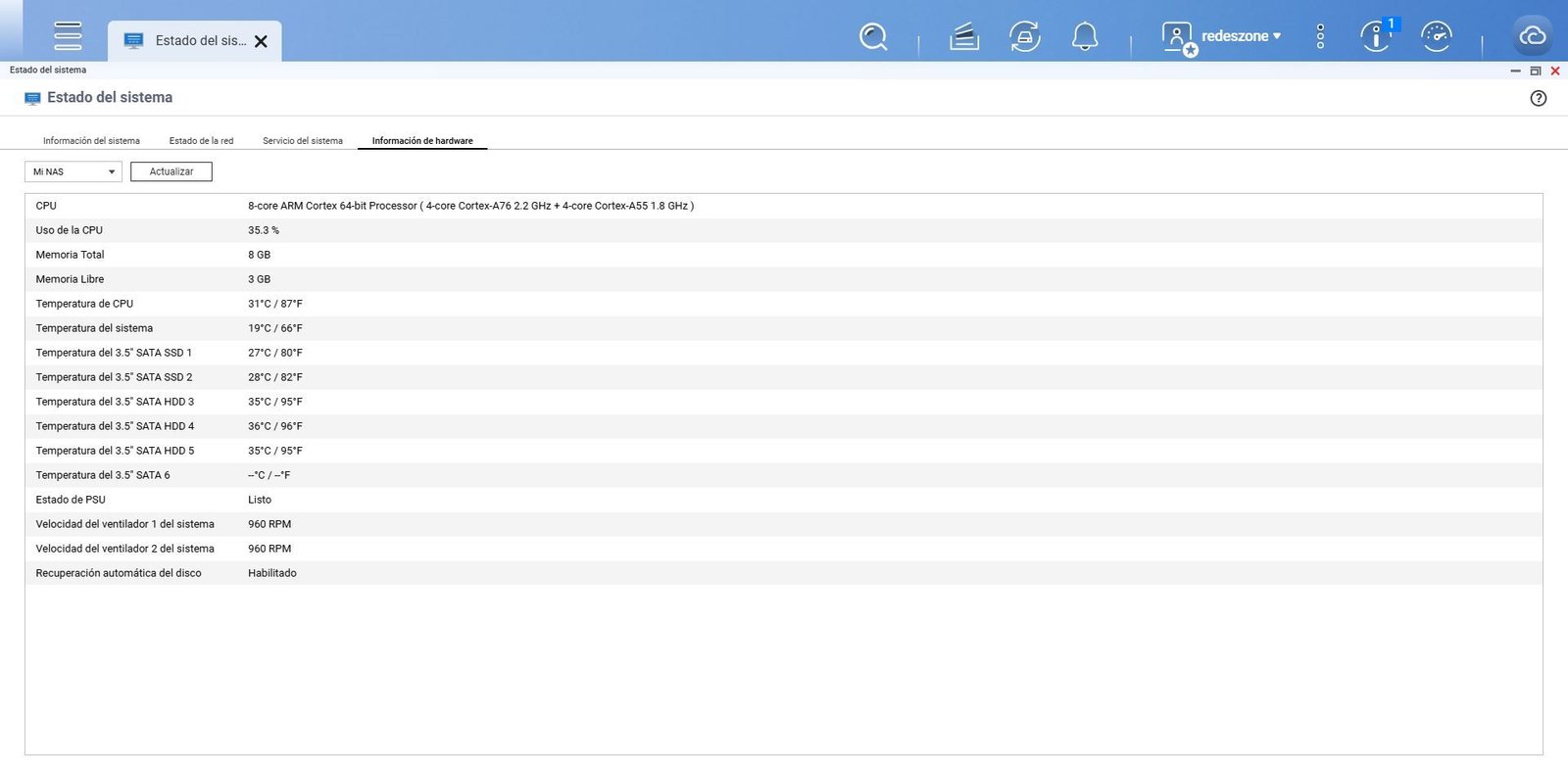This screenshot has width=1568, height=772.
Task: Select Información de hardware tab
Action: click(x=422, y=141)
